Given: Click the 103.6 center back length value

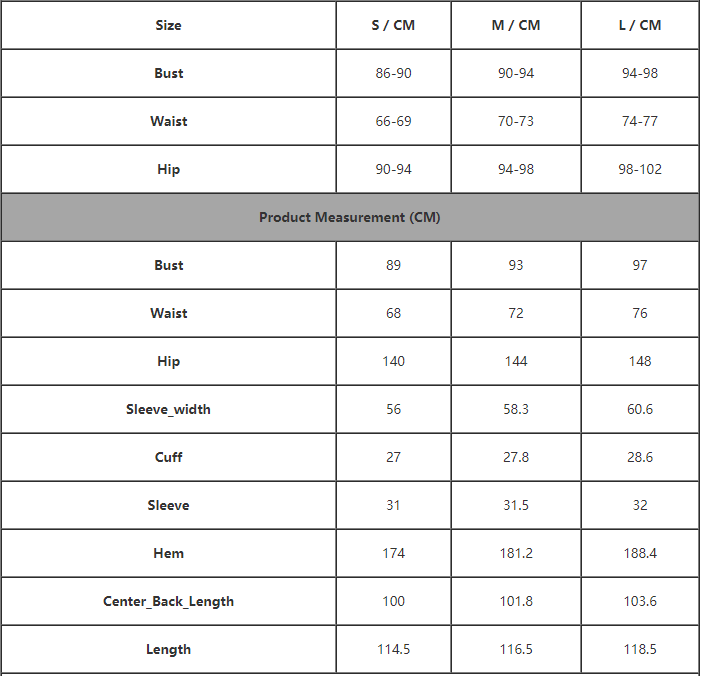Looking at the screenshot, I should pyautogui.click(x=639, y=601).
